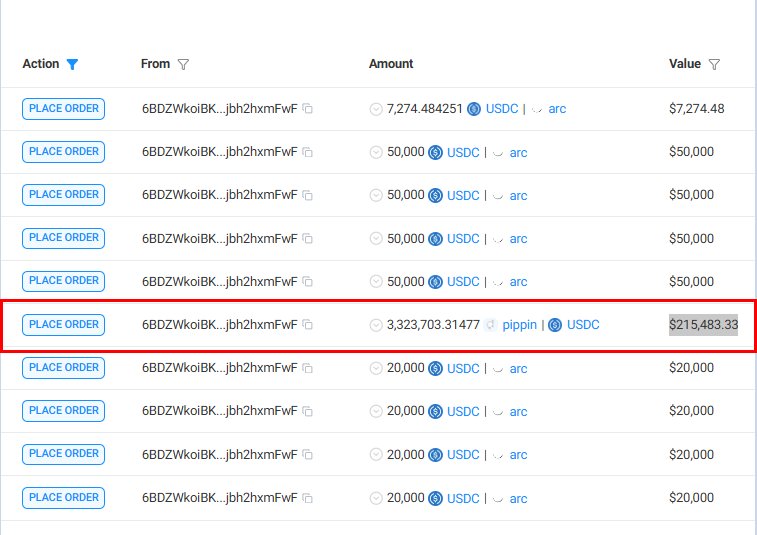Copy address in the pippin row
This screenshot has width=757, height=535.
tap(308, 324)
